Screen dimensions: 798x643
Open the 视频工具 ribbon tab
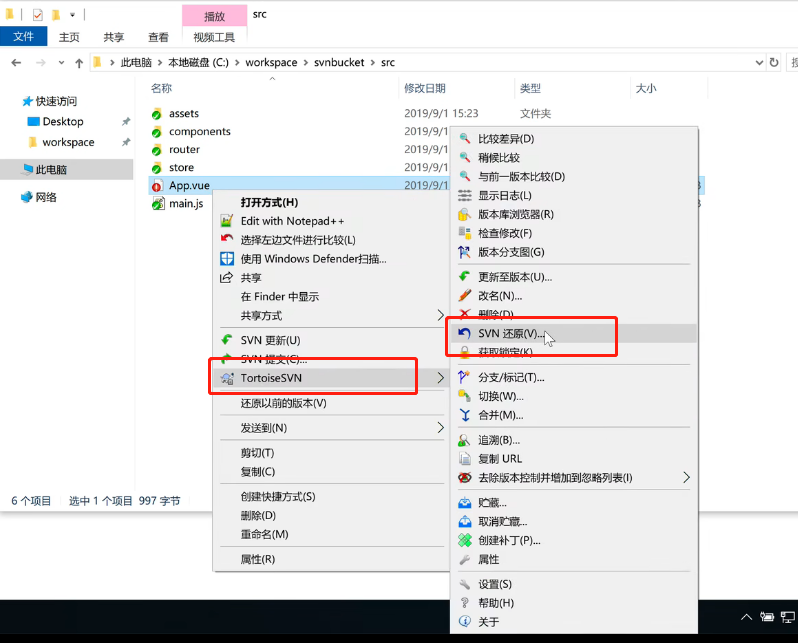(214, 37)
